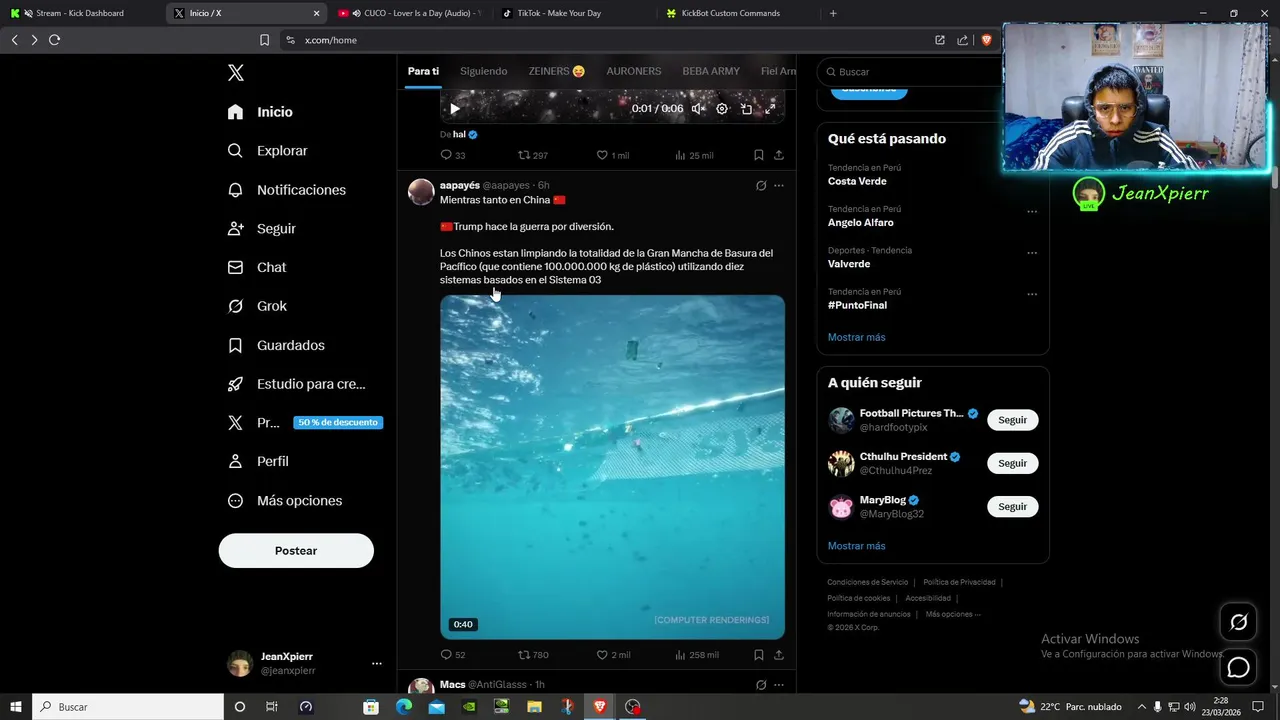
Task: Open Microsoft Edge from taskbar
Action: click(x=403, y=707)
